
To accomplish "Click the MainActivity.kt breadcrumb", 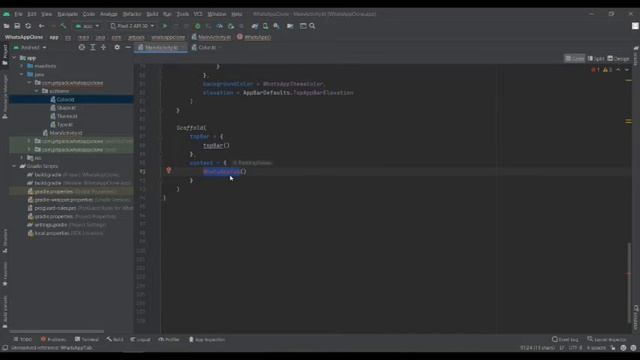I will (x=211, y=37).
